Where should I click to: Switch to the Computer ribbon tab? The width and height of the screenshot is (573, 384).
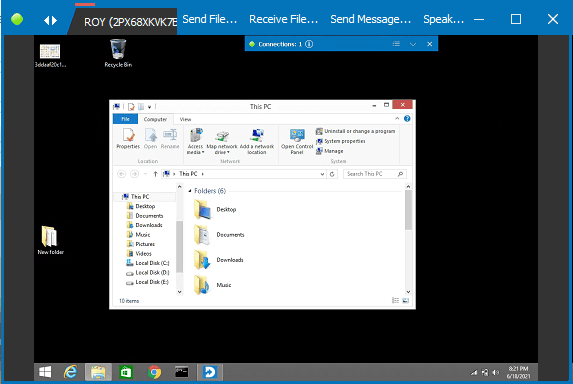click(x=155, y=119)
